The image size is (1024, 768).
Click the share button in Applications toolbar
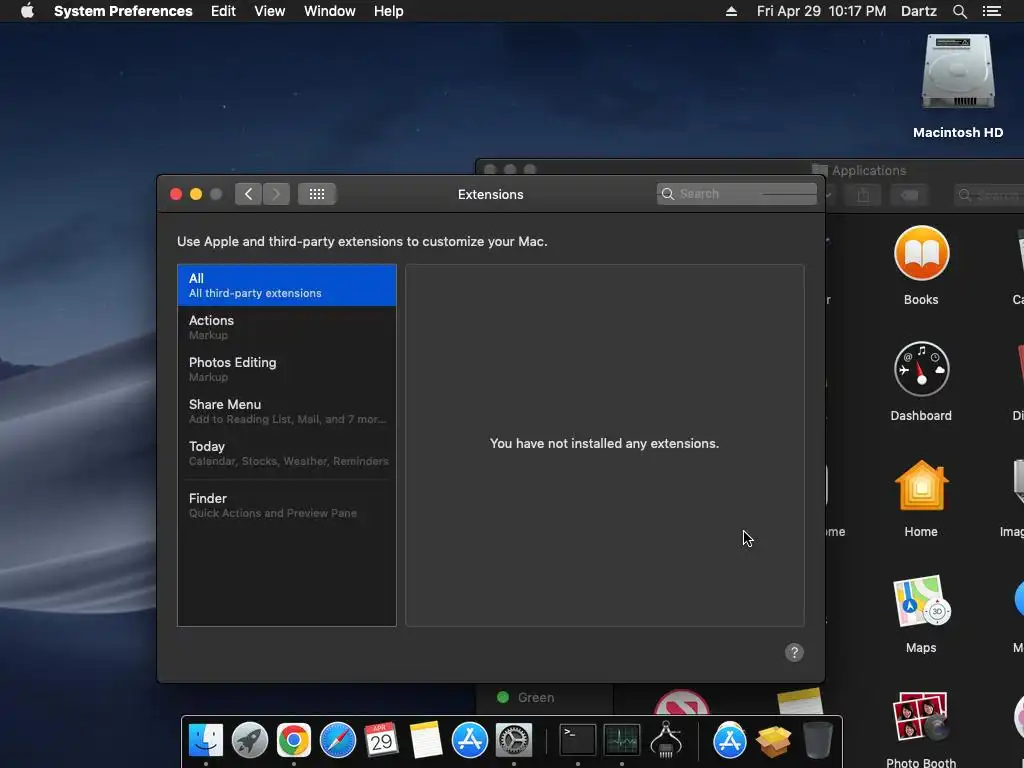pos(863,195)
